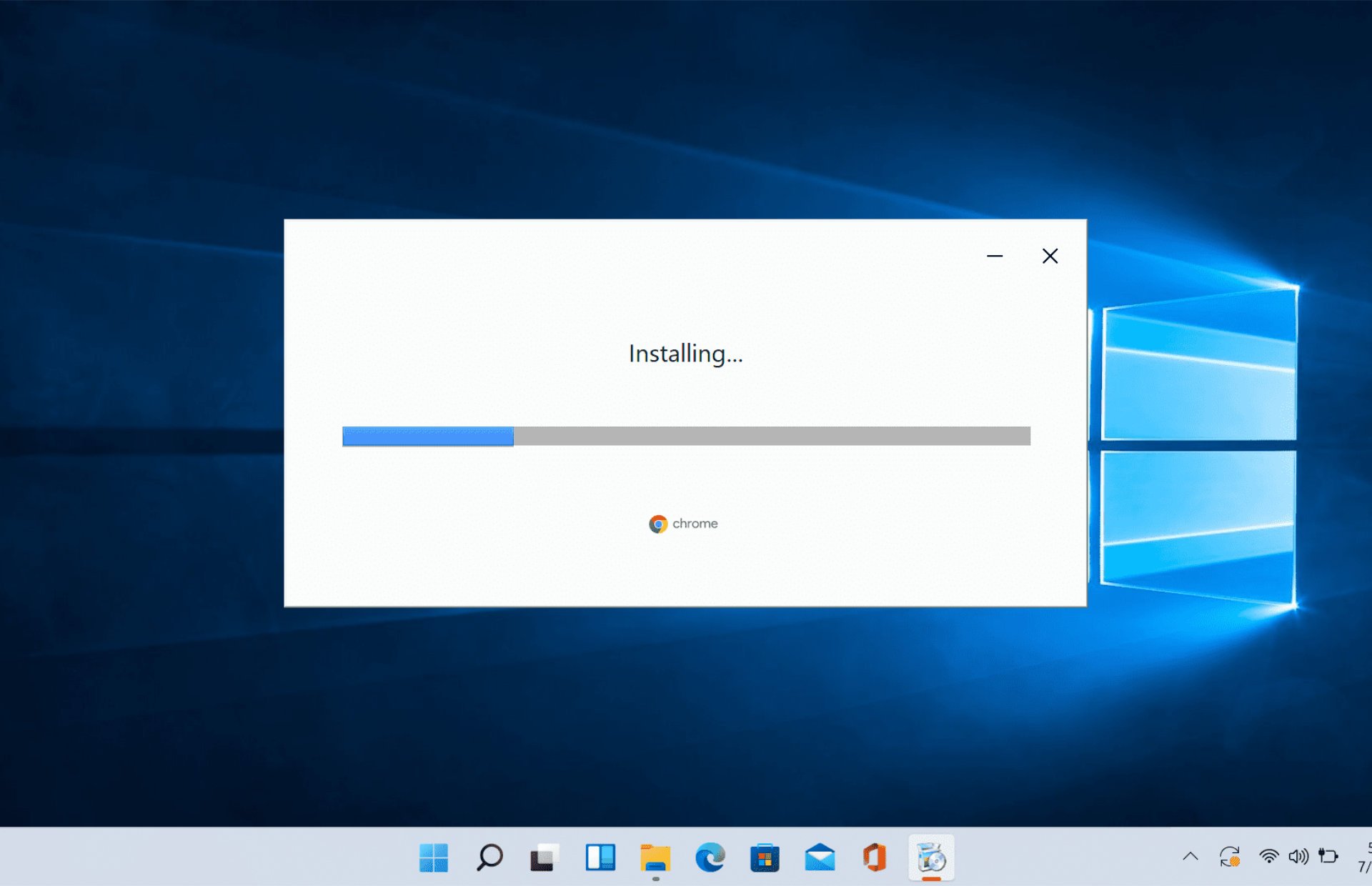Launch Microsoft Edge from the taskbar
Viewport: 1372px width, 886px height.
[710, 857]
